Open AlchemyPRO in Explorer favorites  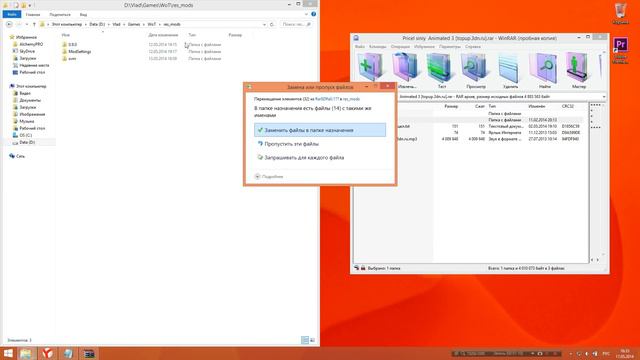[31, 44]
